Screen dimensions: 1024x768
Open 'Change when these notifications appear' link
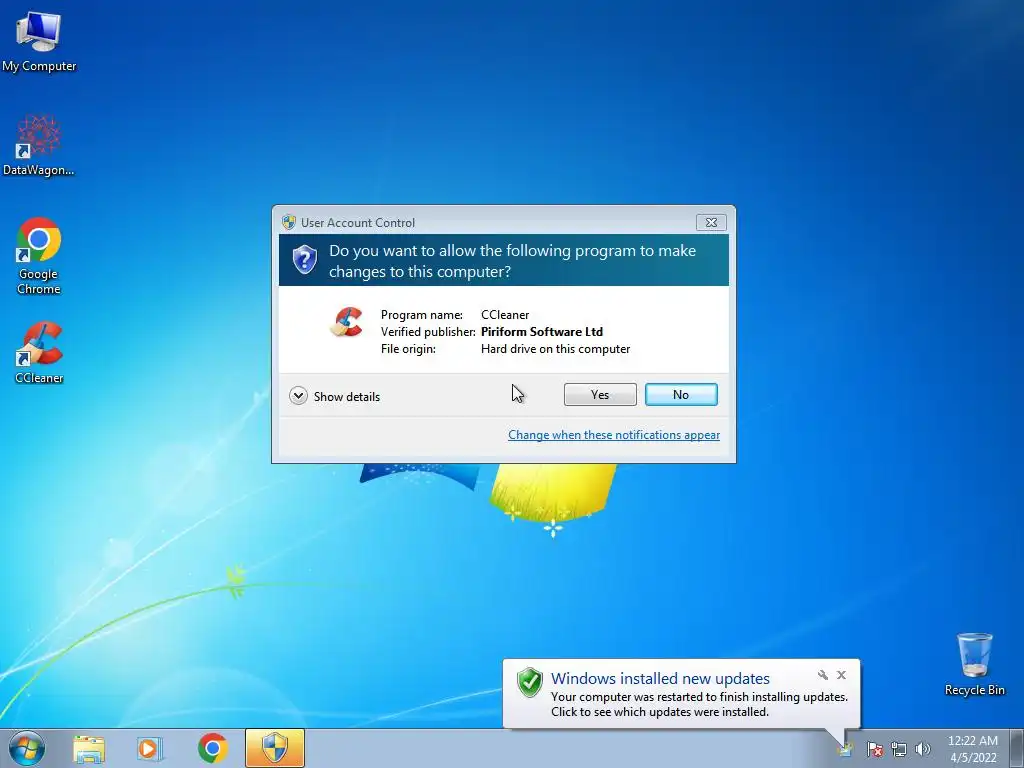click(614, 435)
